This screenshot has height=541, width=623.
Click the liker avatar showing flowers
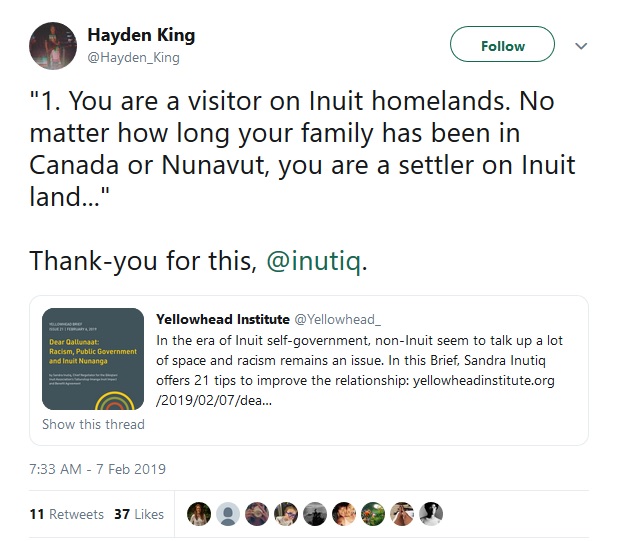[x=373, y=514]
